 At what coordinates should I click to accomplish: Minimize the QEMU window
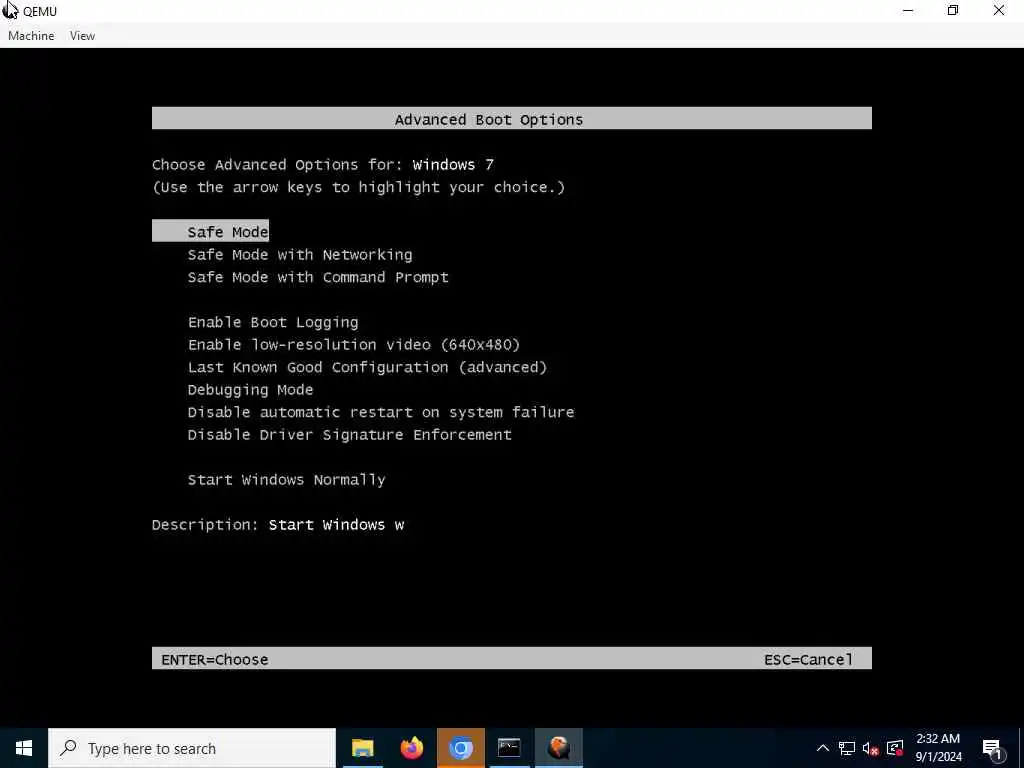tap(908, 10)
